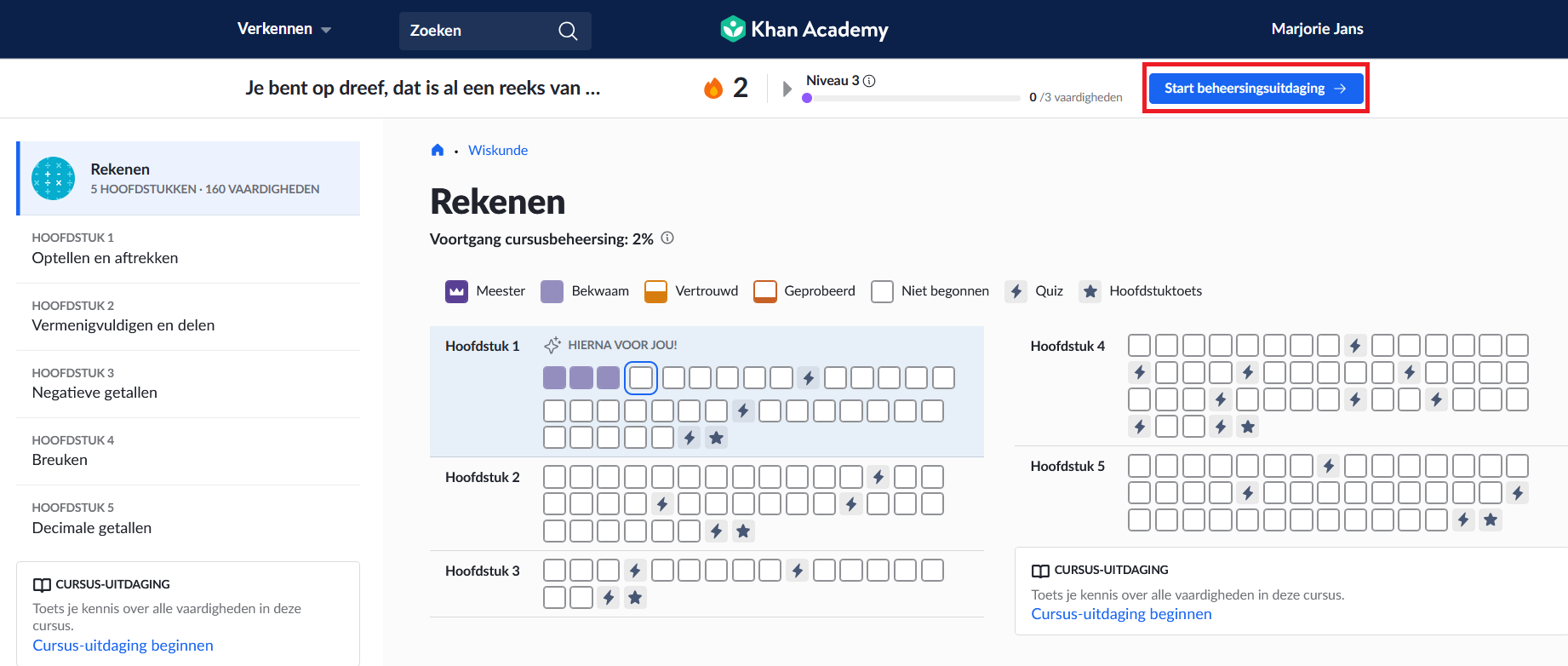
Task: Go to Khan Academy home logo
Action: click(x=804, y=29)
